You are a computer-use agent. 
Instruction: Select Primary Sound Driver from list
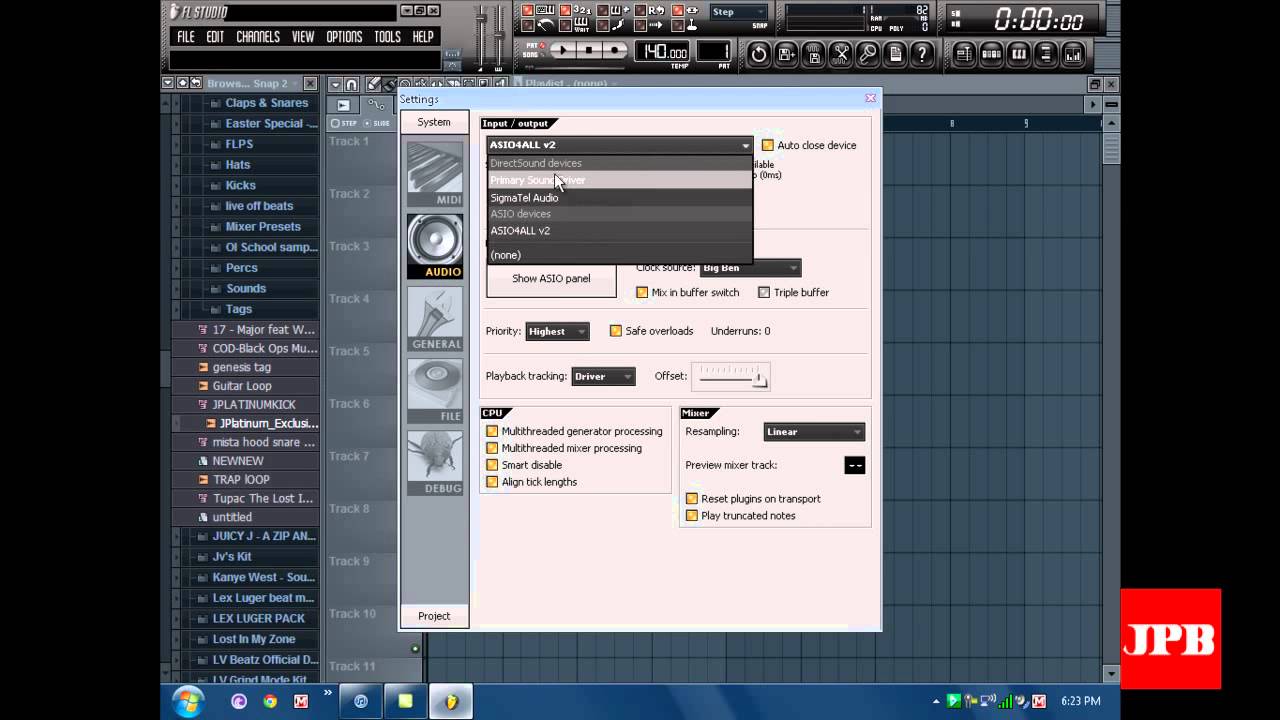620,180
